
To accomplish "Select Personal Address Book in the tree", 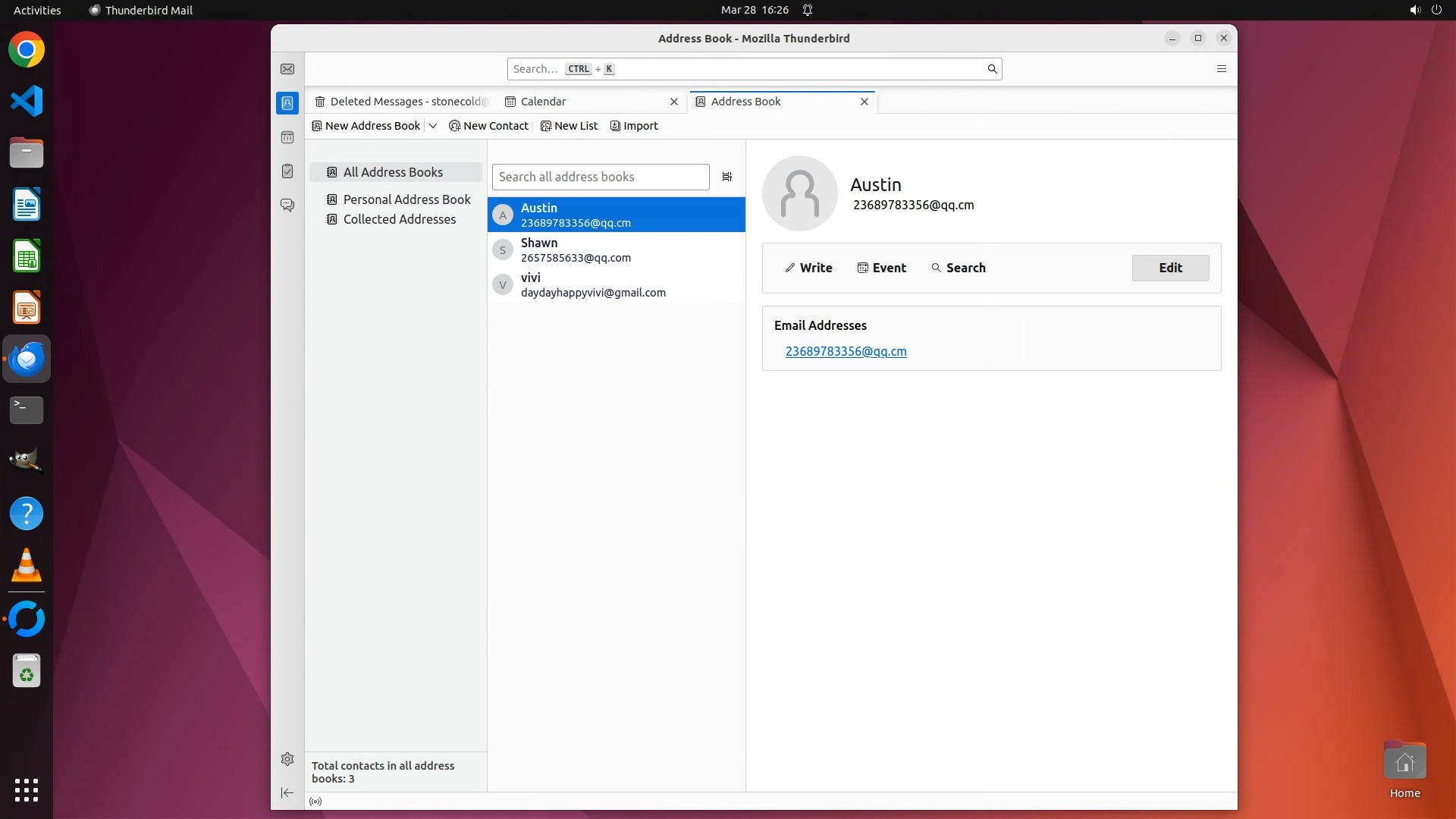I will coord(406,199).
